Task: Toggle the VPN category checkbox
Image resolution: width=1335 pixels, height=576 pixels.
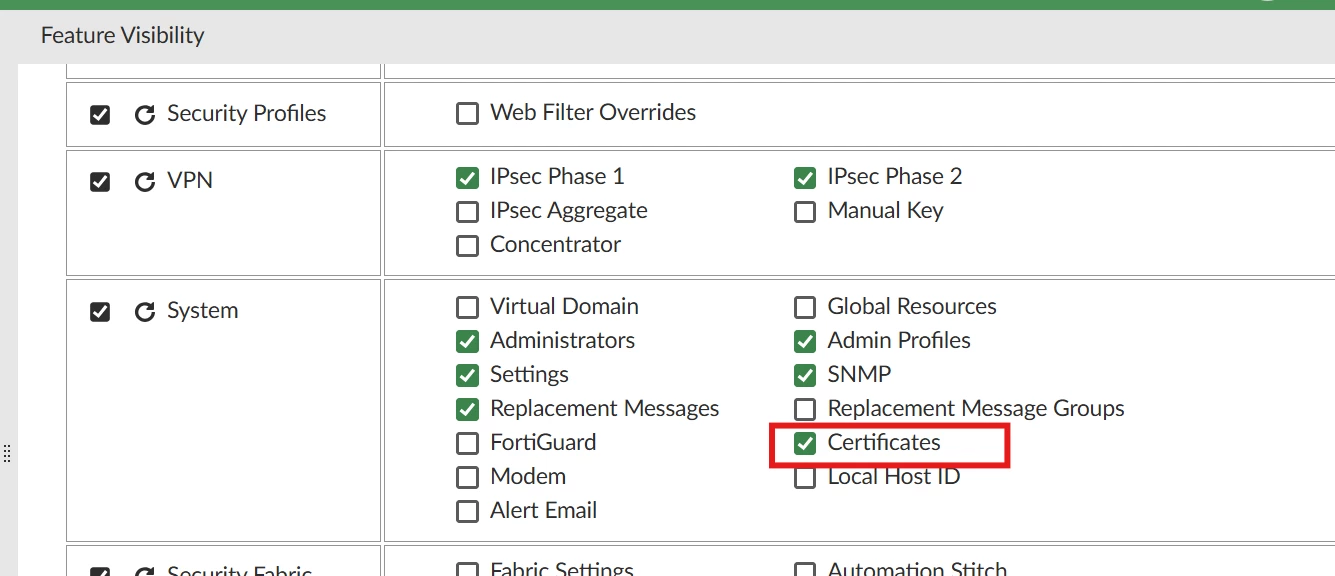Action: [100, 182]
